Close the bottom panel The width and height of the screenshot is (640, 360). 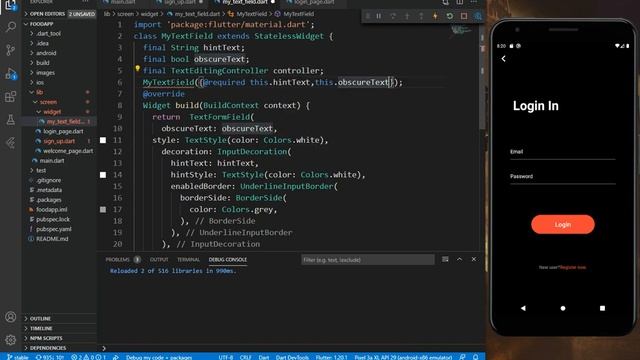coord(473,259)
